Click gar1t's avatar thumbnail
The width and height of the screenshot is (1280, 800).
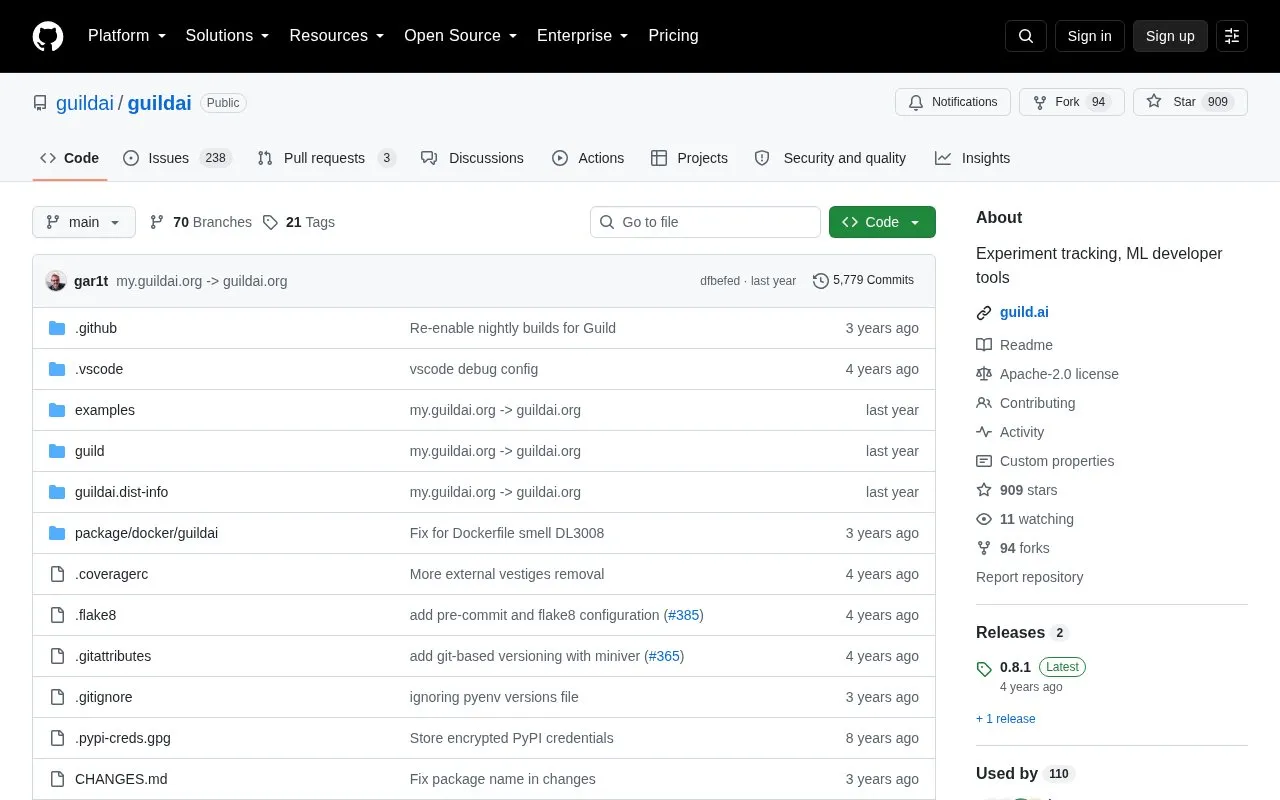pos(56,281)
